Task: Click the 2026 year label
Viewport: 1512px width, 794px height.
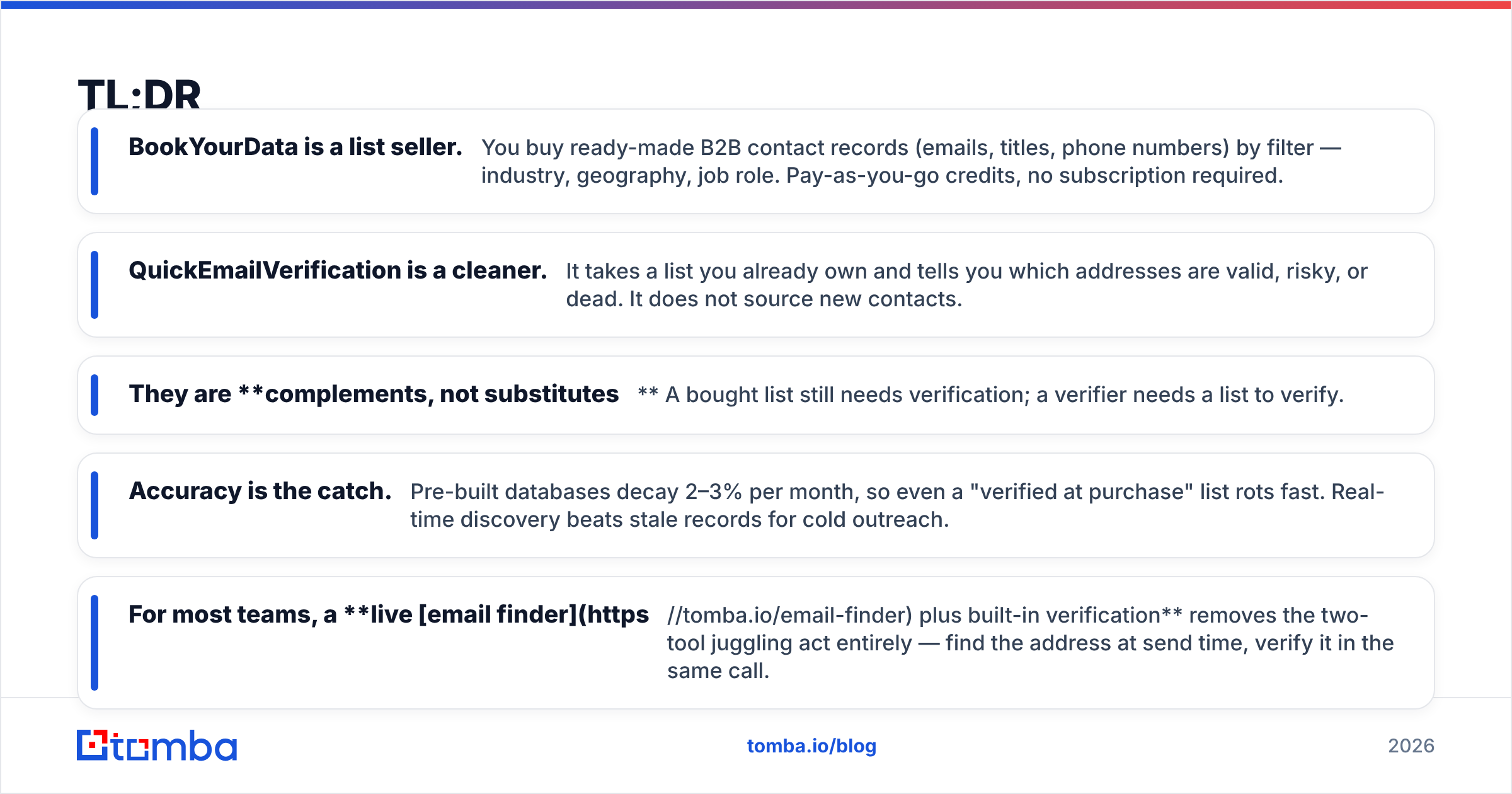Action: click(1411, 746)
